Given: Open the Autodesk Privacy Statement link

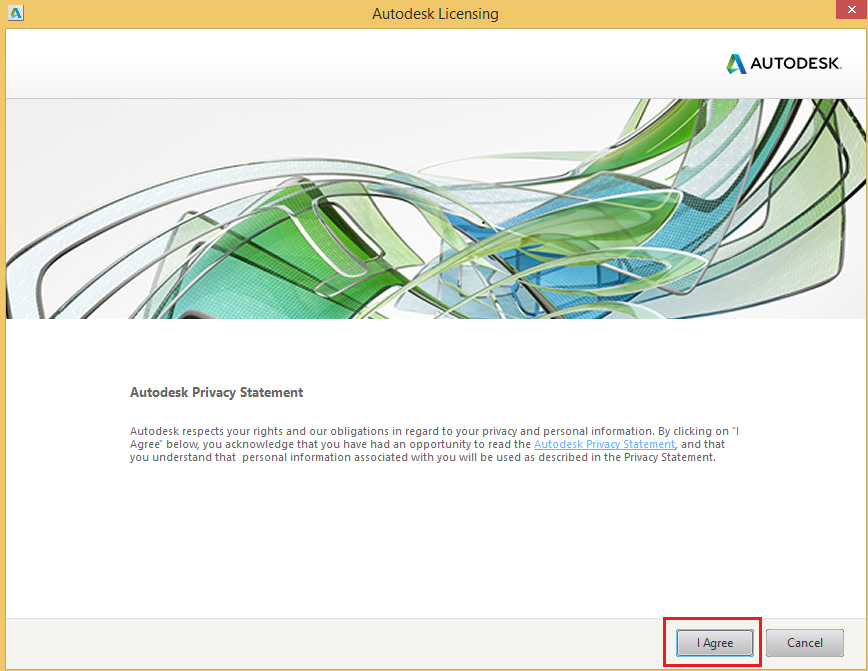Looking at the screenshot, I should (604, 445).
